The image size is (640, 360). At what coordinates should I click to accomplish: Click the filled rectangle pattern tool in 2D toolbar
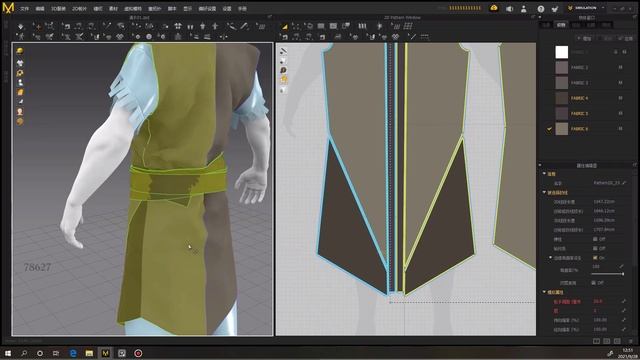[321, 26]
